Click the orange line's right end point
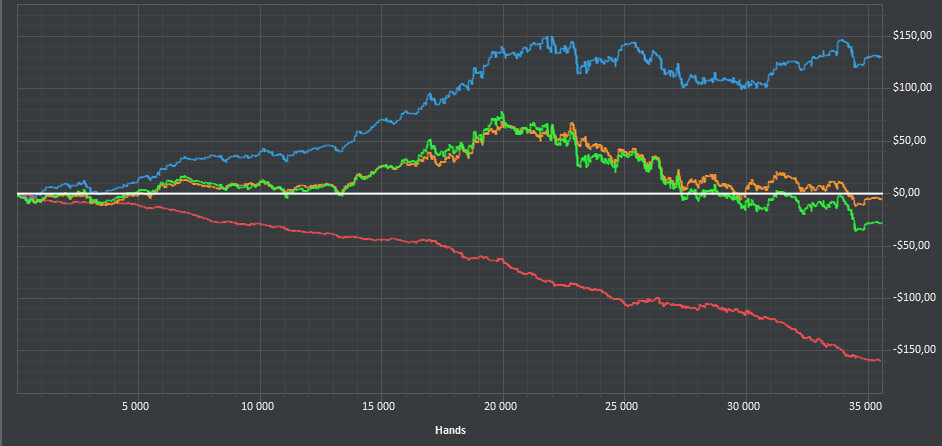The image size is (942, 446). (880, 199)
